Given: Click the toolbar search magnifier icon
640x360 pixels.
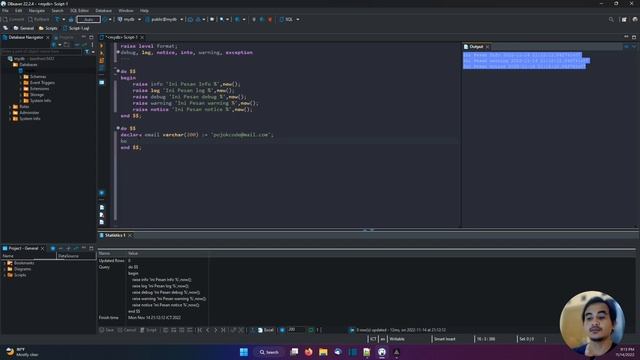Looking at the screenshot, I should (611, 19).
